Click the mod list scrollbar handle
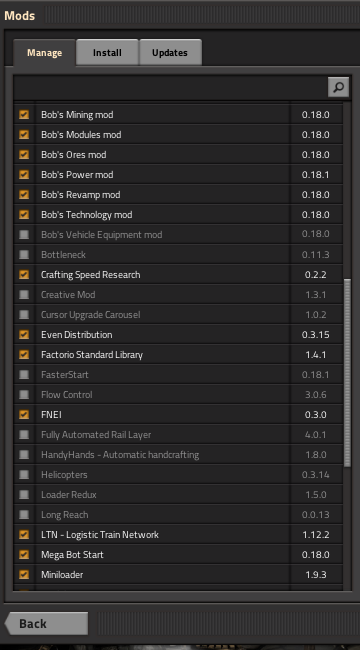Image resolution: width=360 pixels, height=650 pixels. [347, 373]
